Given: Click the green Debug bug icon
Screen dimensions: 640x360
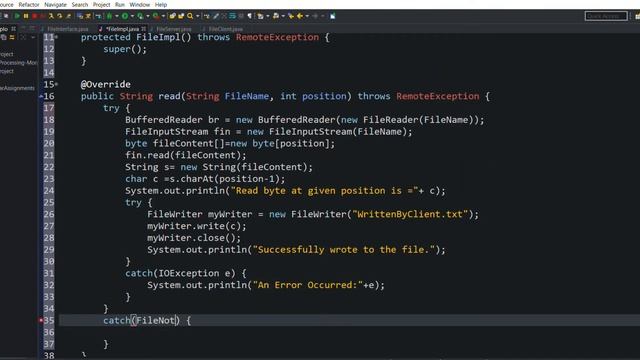Looking at the screenshot, I should click(109, 16).
